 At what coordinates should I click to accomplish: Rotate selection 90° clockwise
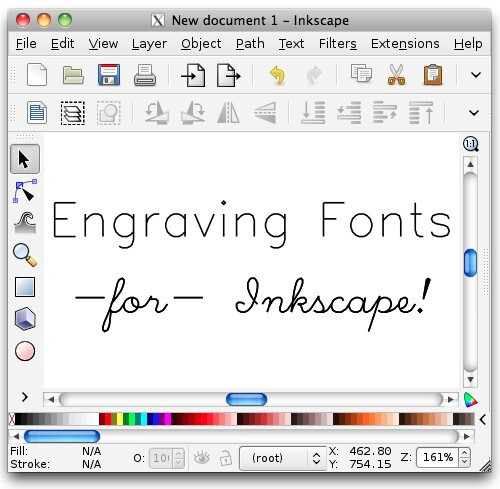pyautogui.click(x=193, y=113)
